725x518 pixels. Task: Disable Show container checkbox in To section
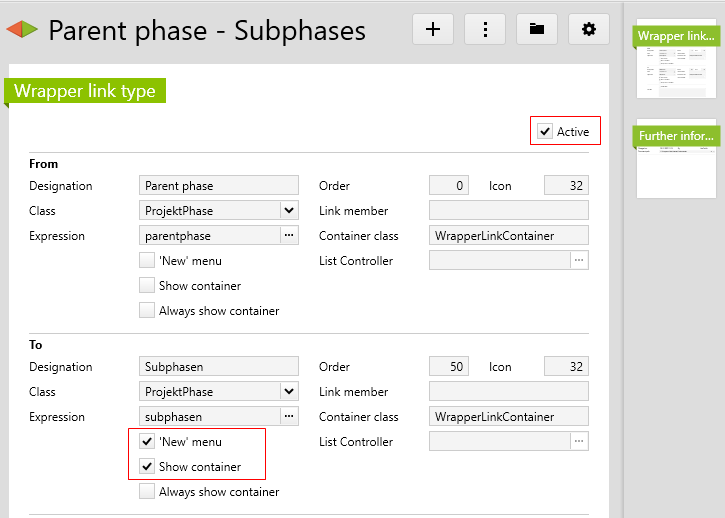[x=147, y=467]
